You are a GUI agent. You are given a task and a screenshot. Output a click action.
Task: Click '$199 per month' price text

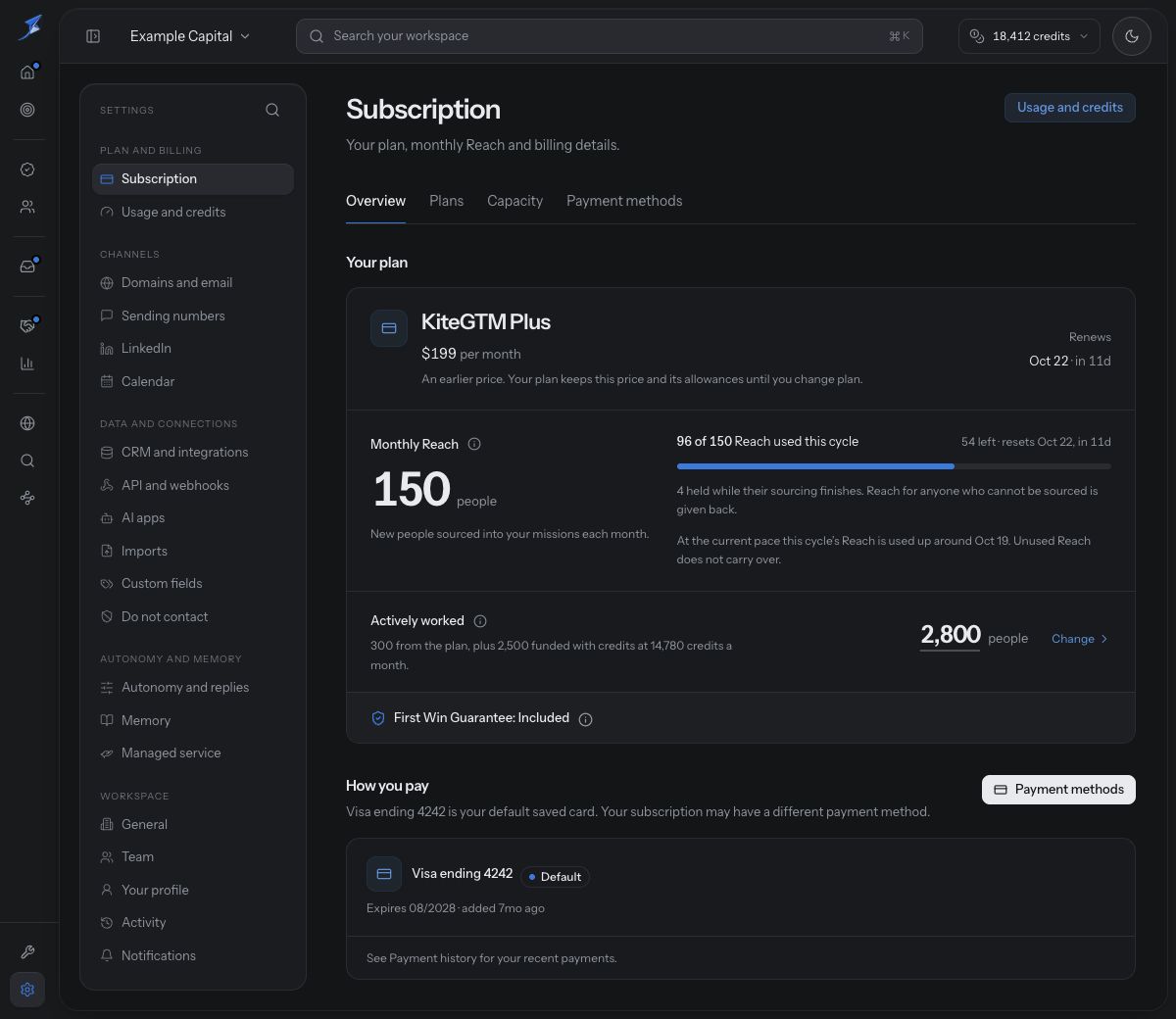pos(471,354)
